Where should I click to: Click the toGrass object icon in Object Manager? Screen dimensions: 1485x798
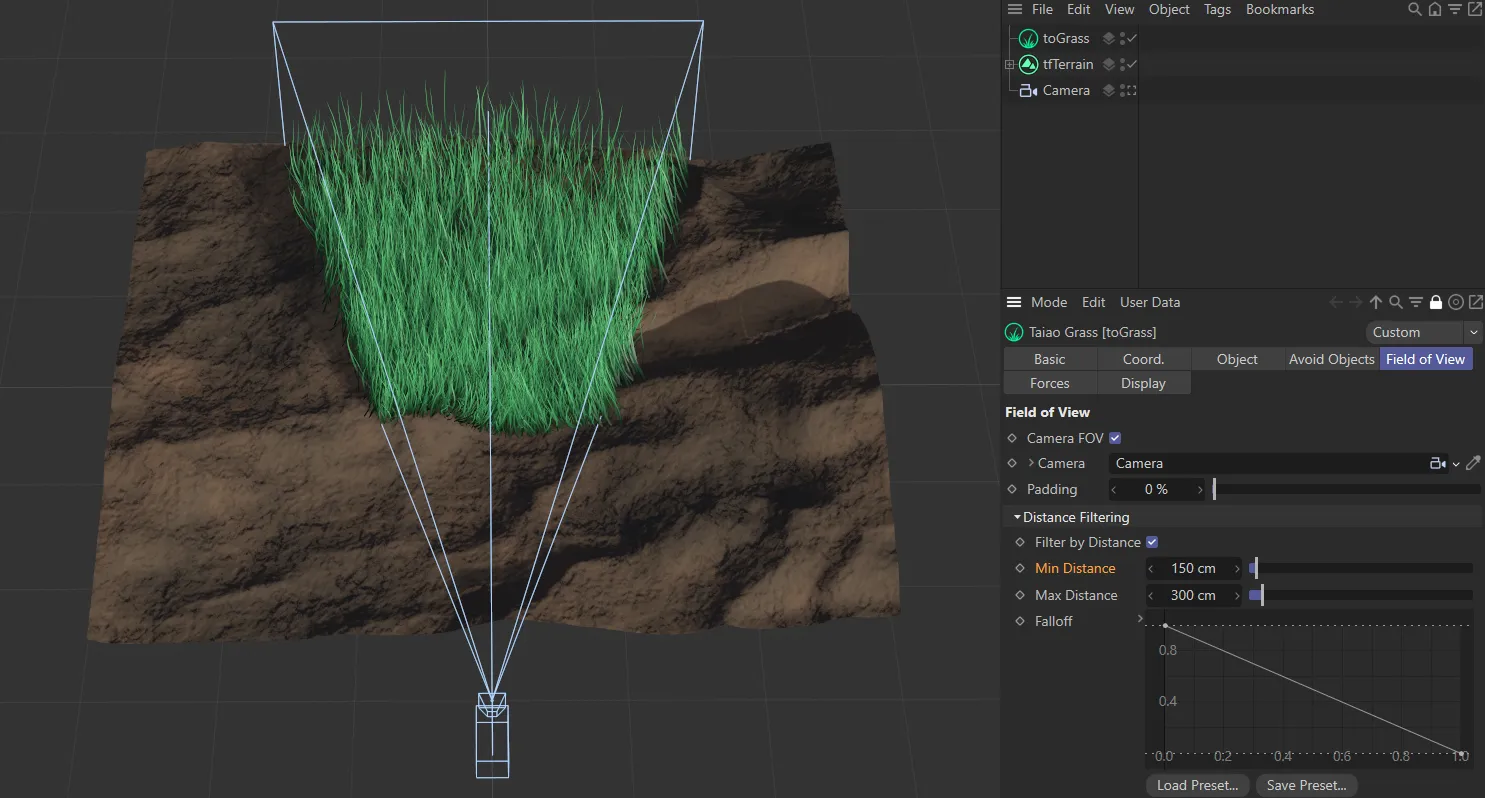tap(1028, 39)
